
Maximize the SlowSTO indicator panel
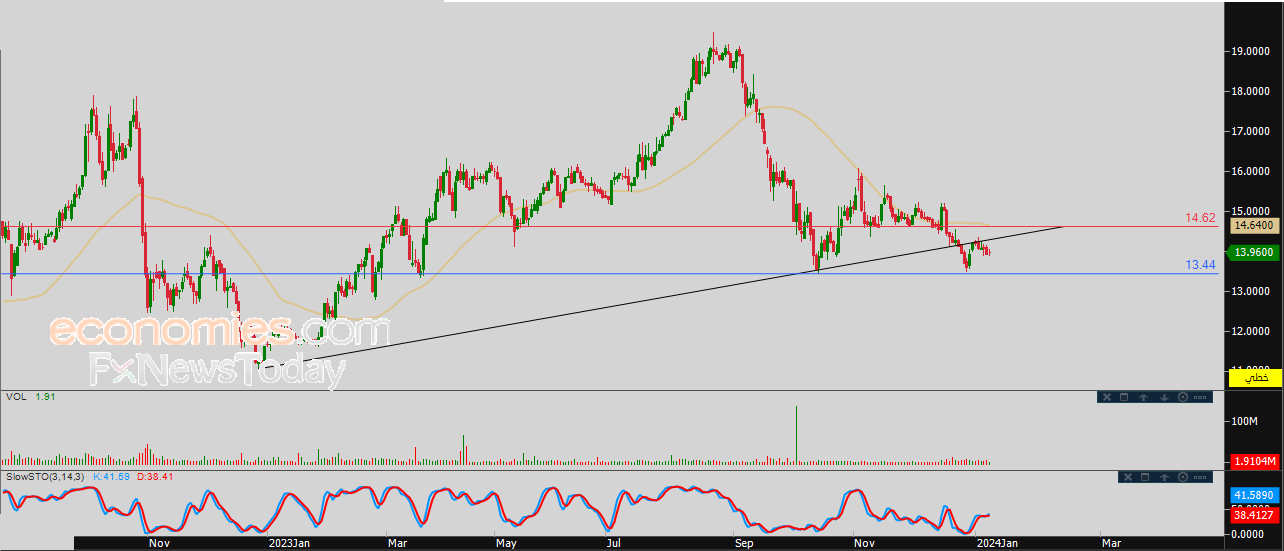[x=1145, y=477]
